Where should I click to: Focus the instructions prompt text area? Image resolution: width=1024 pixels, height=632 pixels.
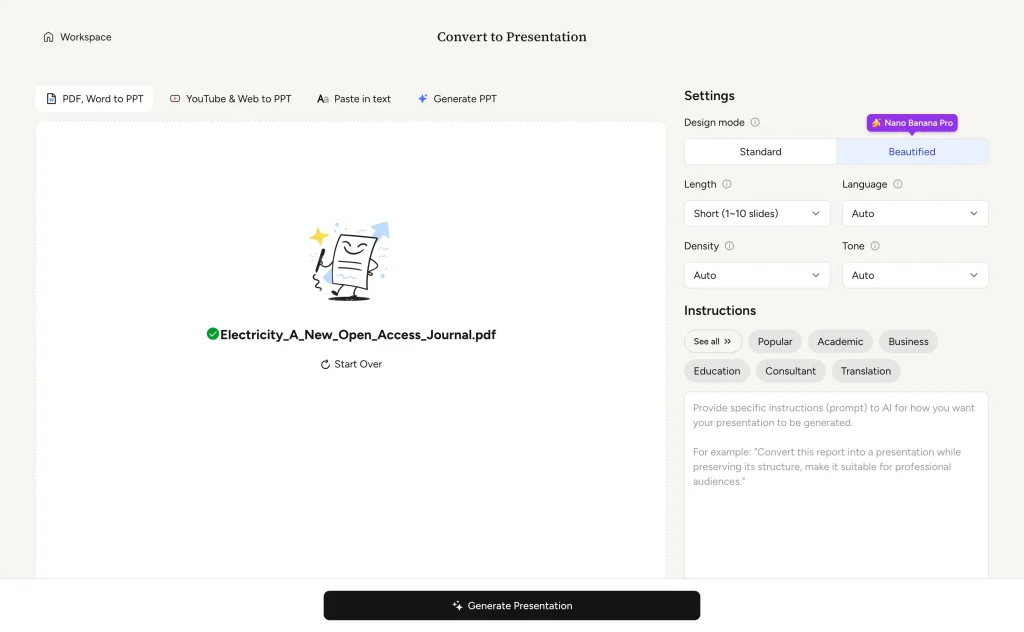tap(836, 484)
